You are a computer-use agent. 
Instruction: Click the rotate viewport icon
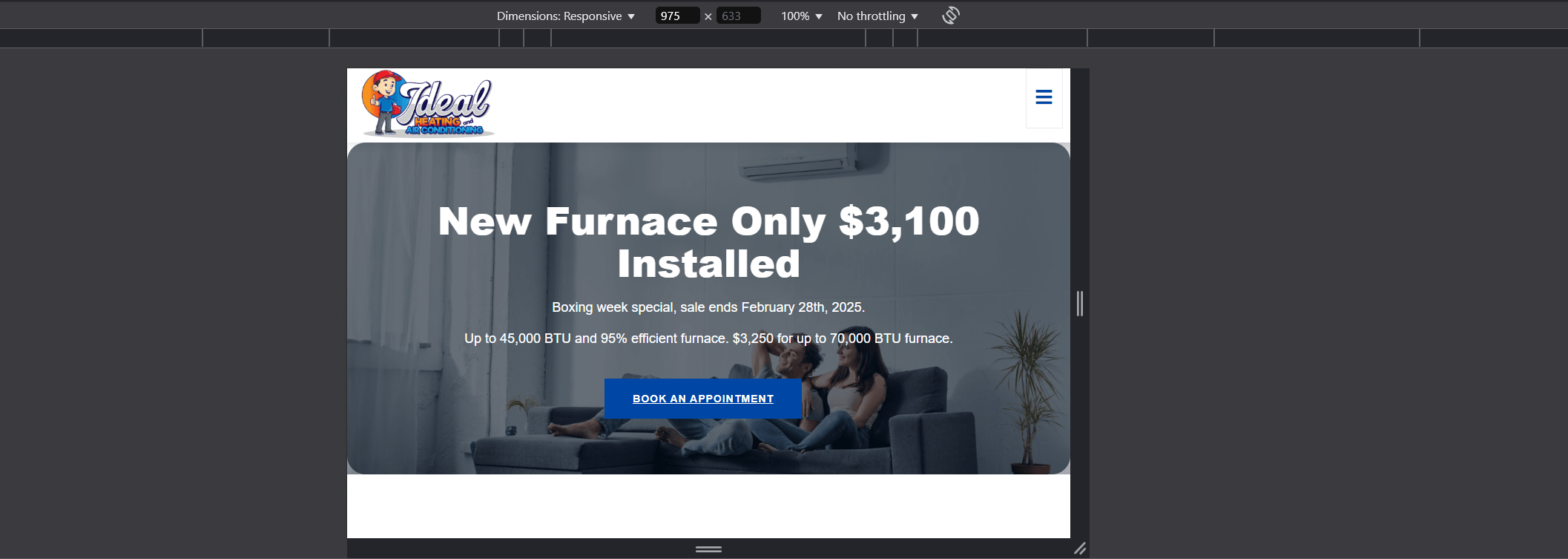[951, 16]
